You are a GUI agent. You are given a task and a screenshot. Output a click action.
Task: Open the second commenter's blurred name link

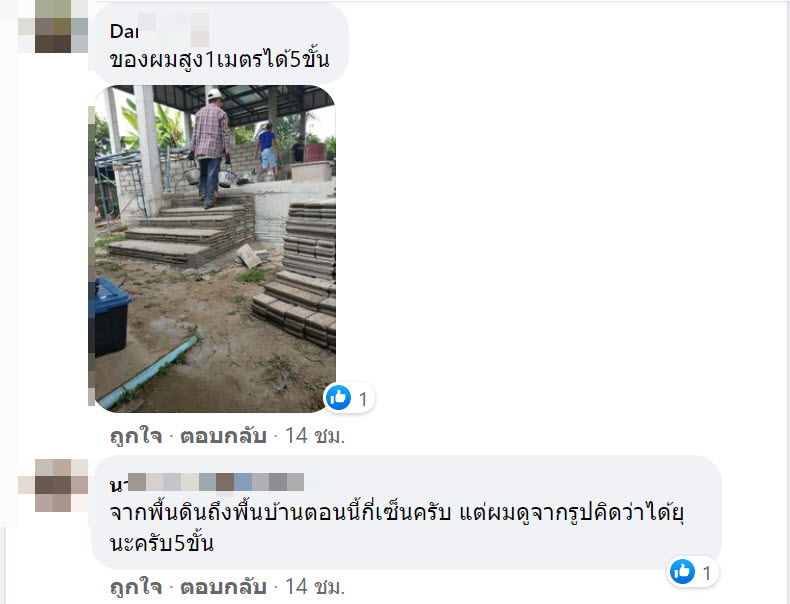(x=207, y=482)
